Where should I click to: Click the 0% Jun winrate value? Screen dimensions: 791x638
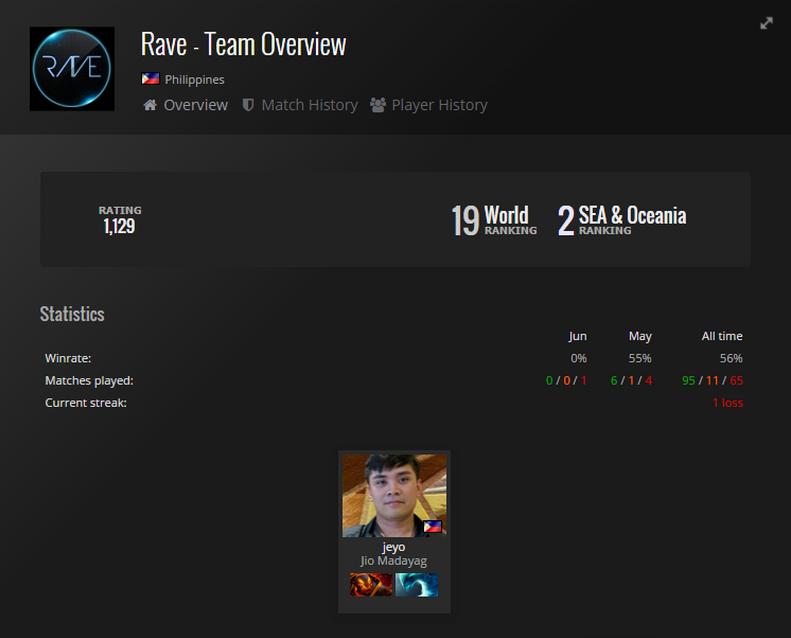pyautogui.click(x=579, y=358)
